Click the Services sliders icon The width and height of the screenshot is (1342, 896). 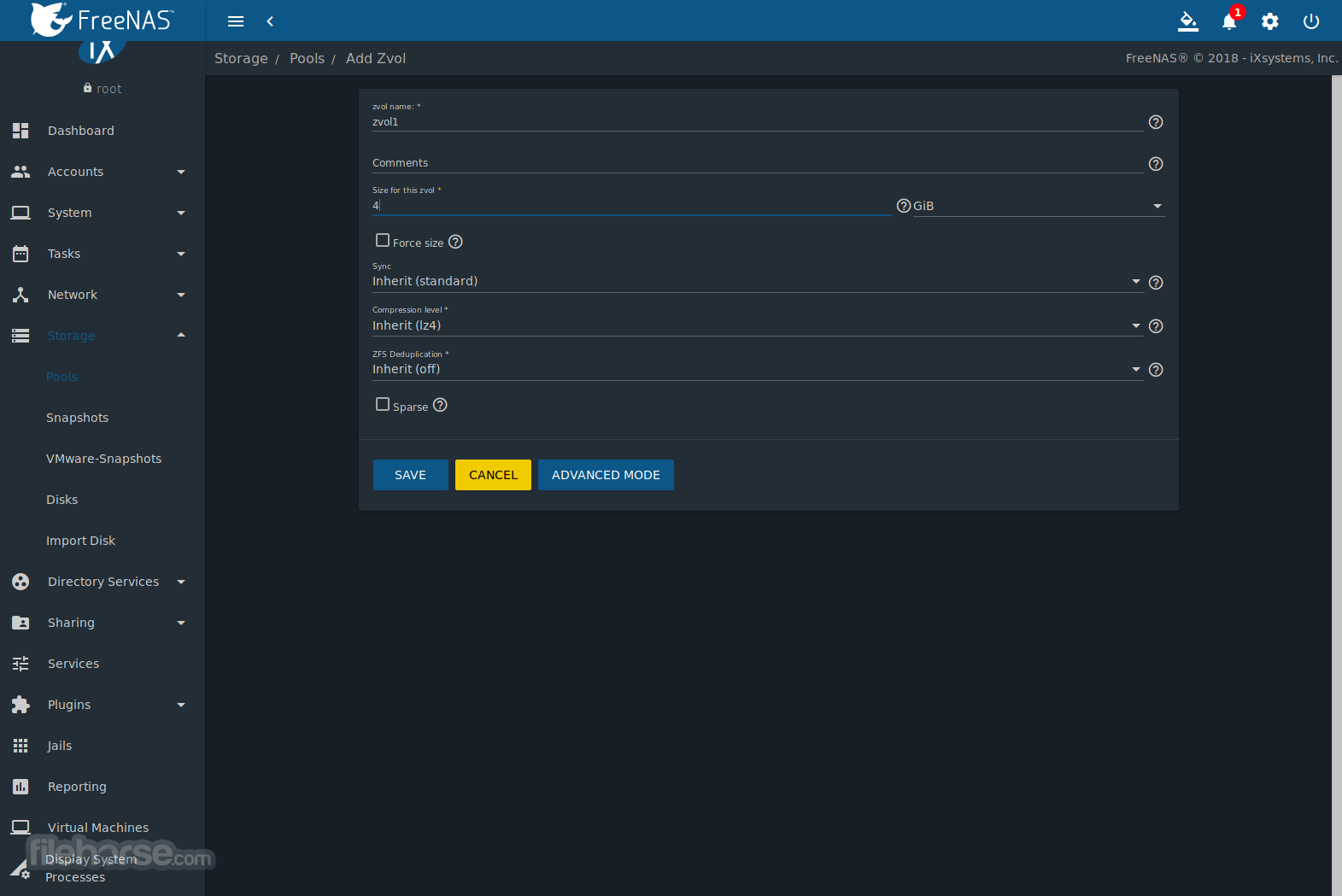pyautogui.click(x=21, y=664)
